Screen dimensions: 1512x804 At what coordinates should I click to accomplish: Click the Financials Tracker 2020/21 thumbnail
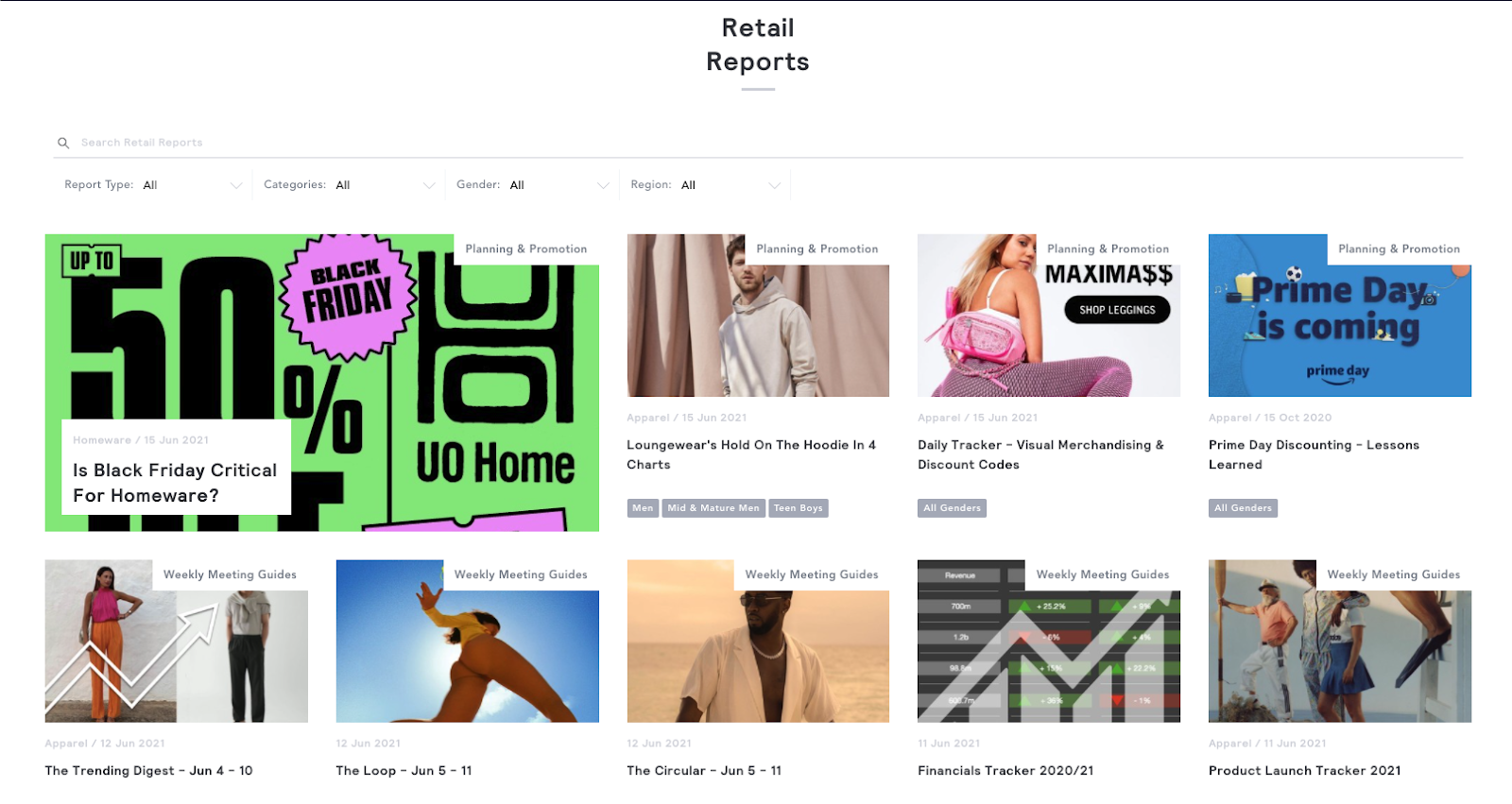(1049, 641)
